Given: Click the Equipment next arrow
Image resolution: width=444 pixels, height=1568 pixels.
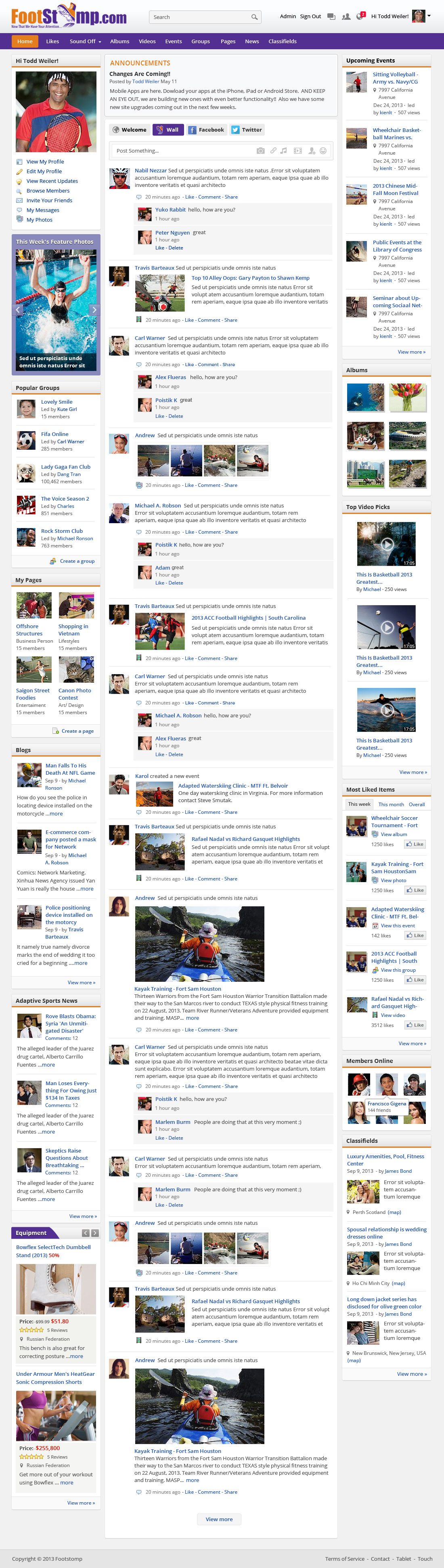Looking at the screenshot, I should point(94,1233).
